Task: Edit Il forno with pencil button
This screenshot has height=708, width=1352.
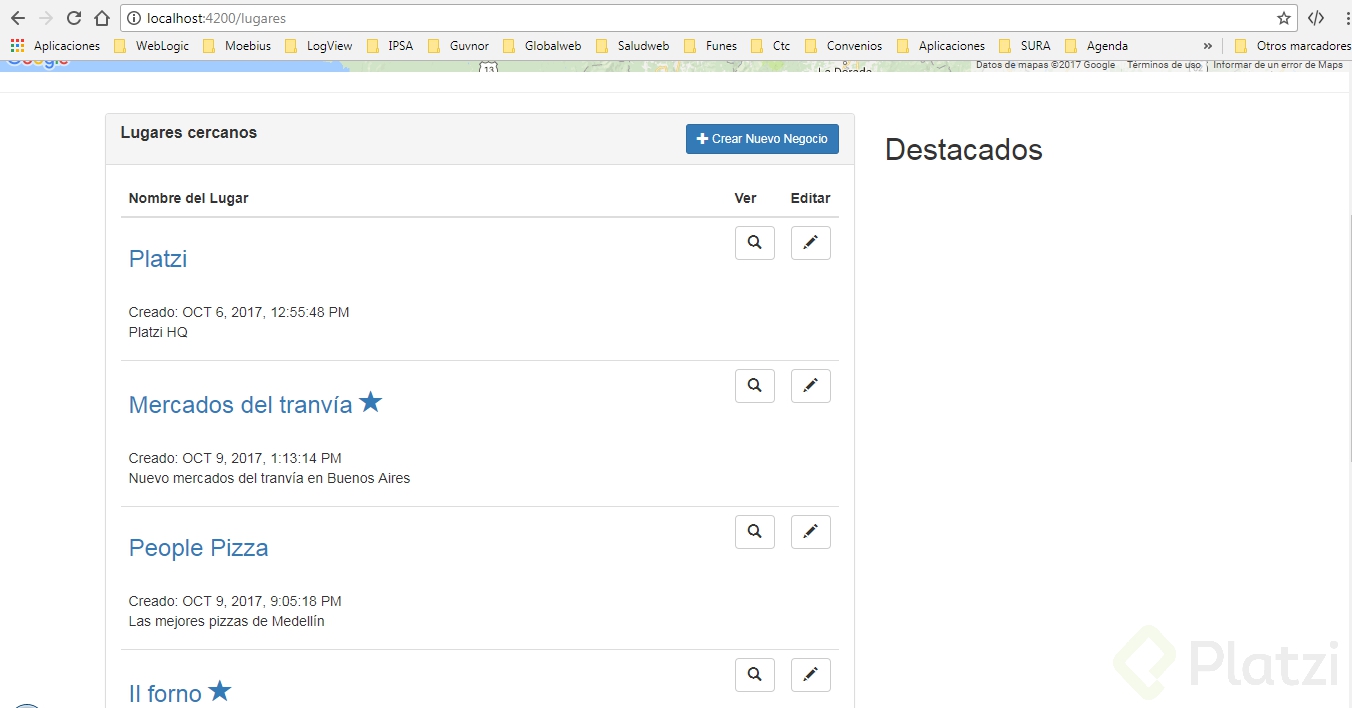Action: tap(811, 675)
